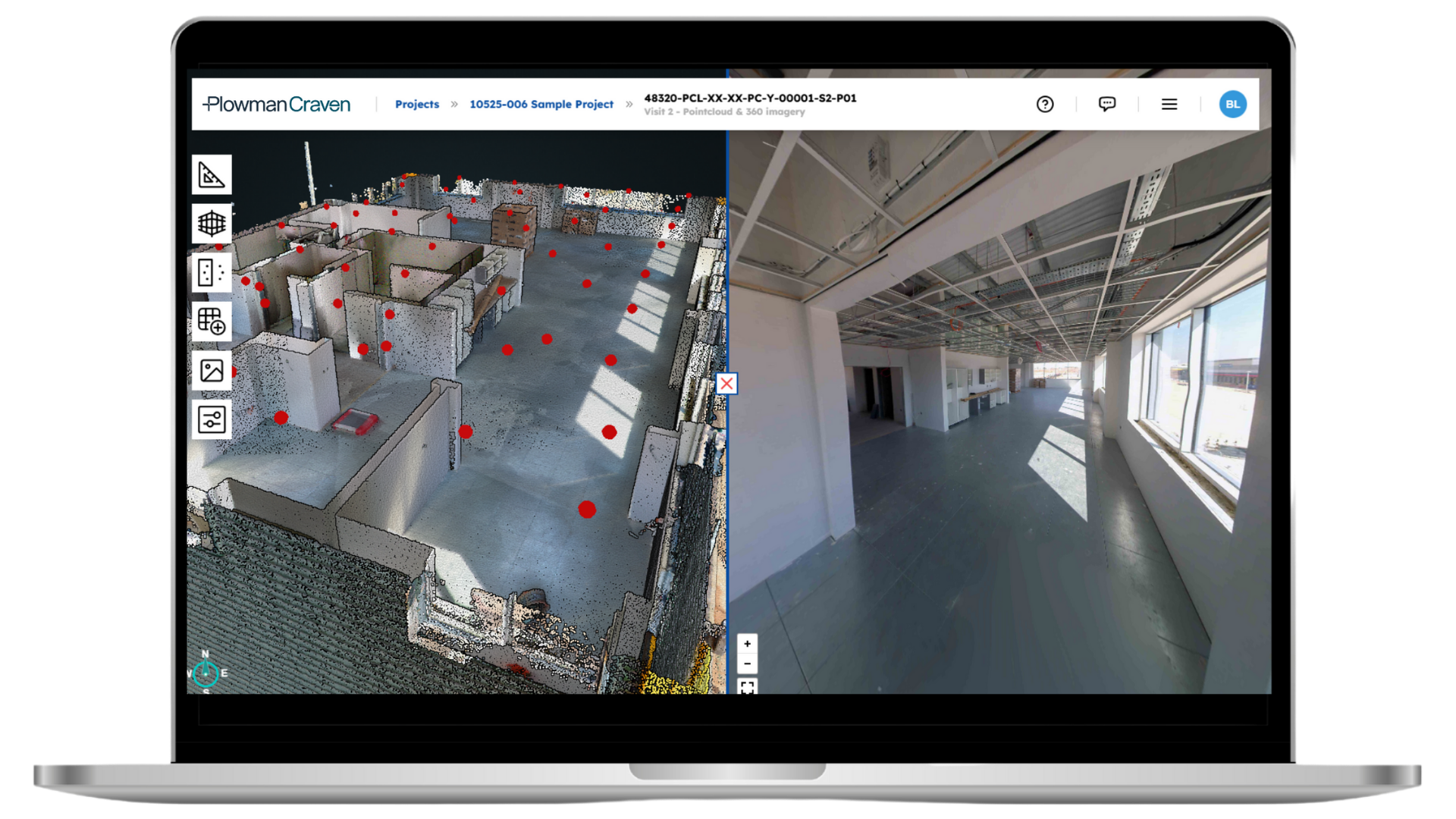Click the north compass indicator

point(206,672)
